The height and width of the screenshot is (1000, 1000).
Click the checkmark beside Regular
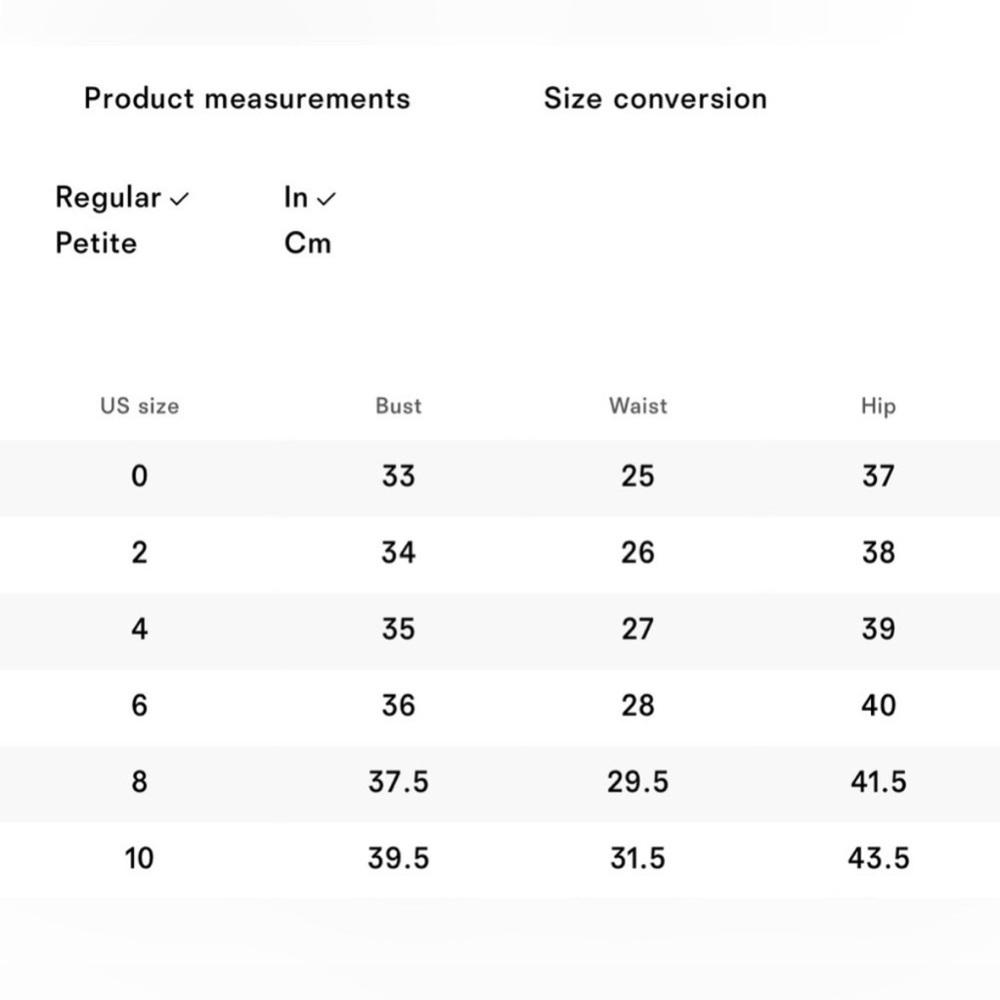point(179,200)
